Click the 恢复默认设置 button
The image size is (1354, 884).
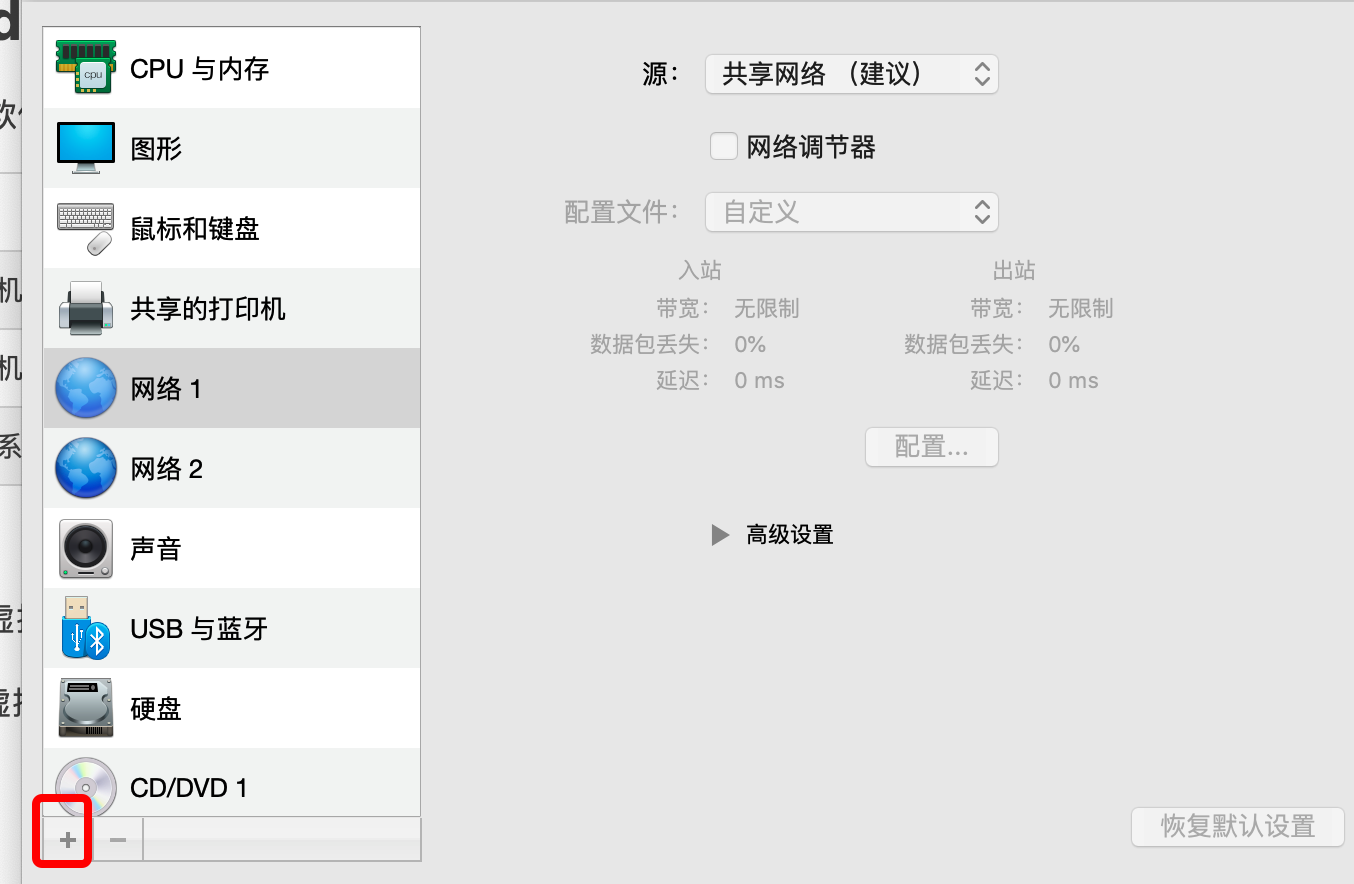click(x=1237, y=827)
